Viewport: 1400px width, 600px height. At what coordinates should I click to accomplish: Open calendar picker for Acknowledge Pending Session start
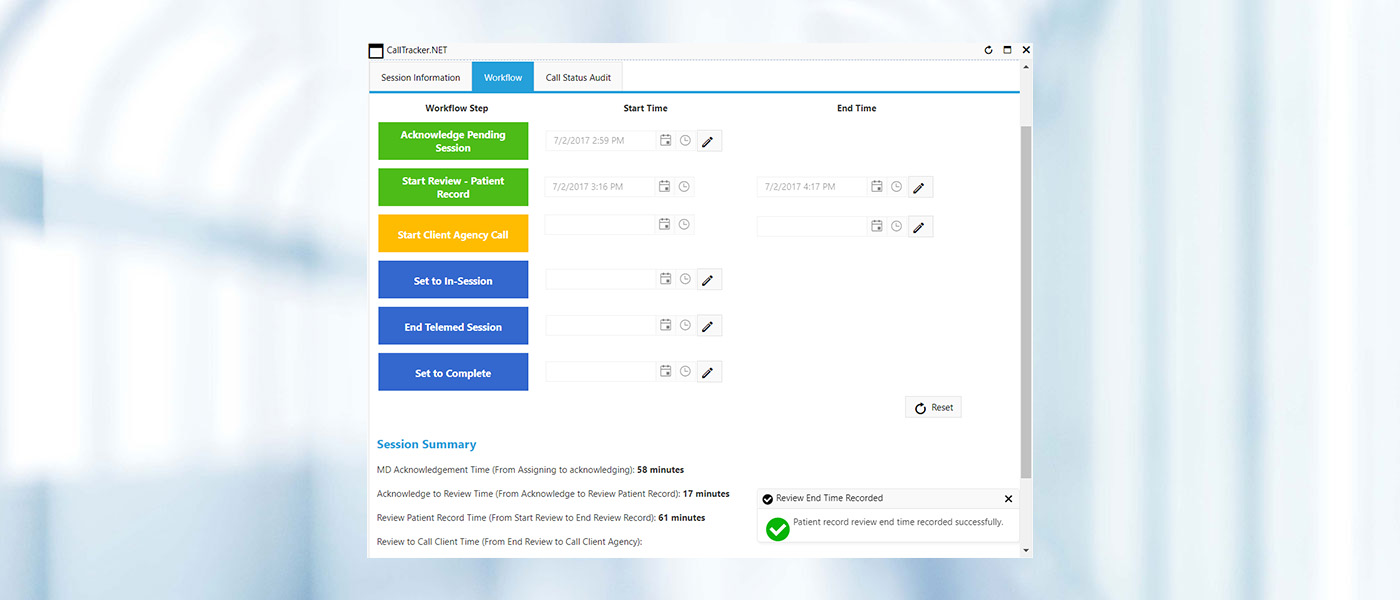[x=665, y=141]
